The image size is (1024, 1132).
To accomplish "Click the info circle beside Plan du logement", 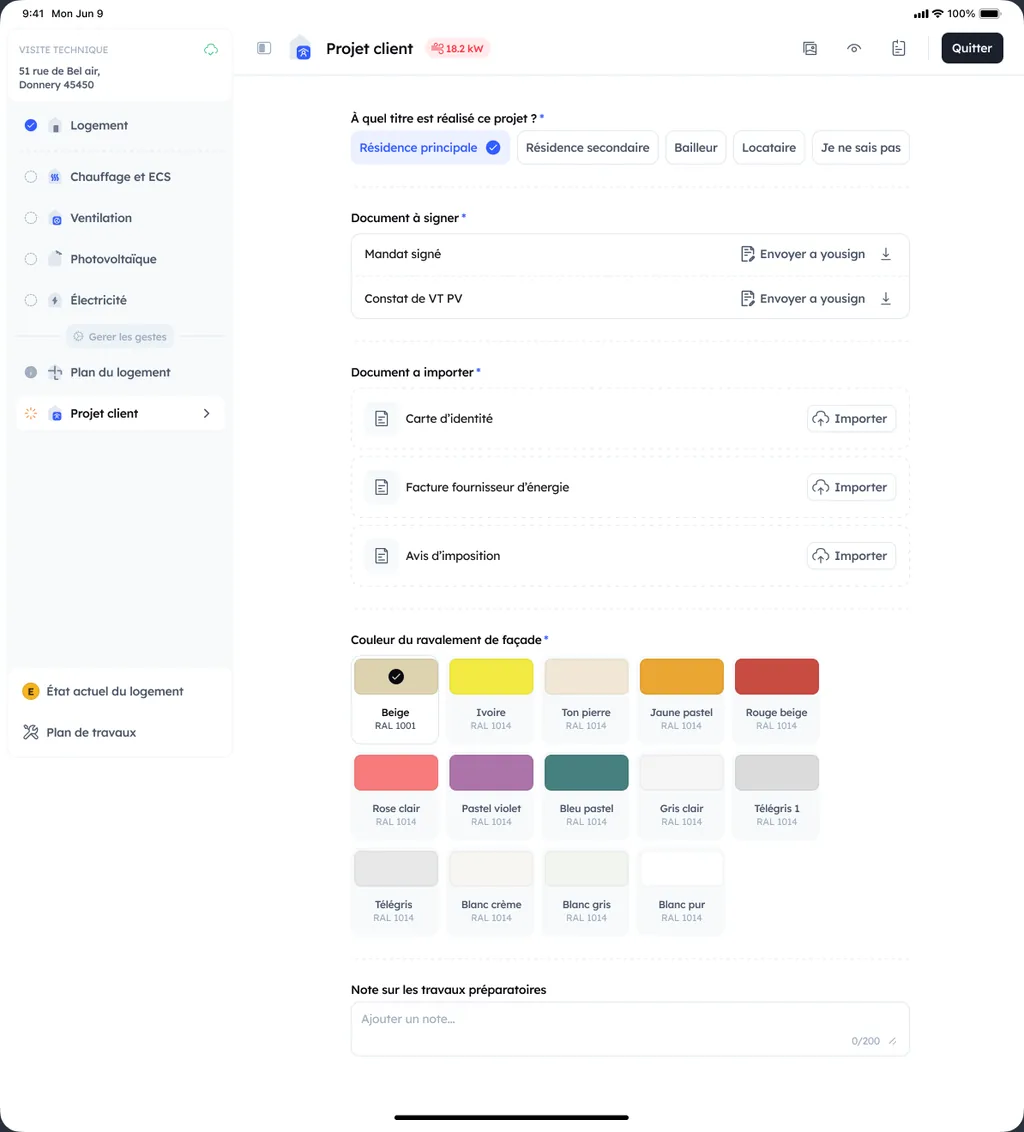I will pos(30,373).
